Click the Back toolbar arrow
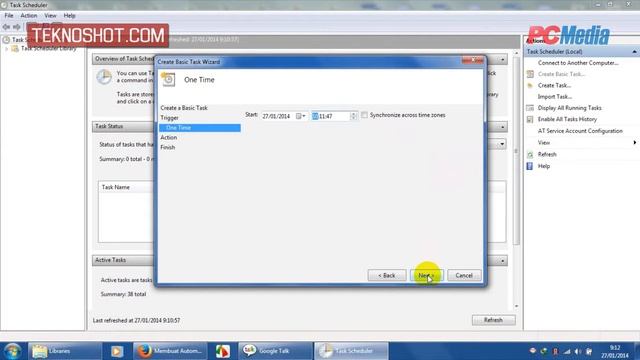 coord(6,27)
